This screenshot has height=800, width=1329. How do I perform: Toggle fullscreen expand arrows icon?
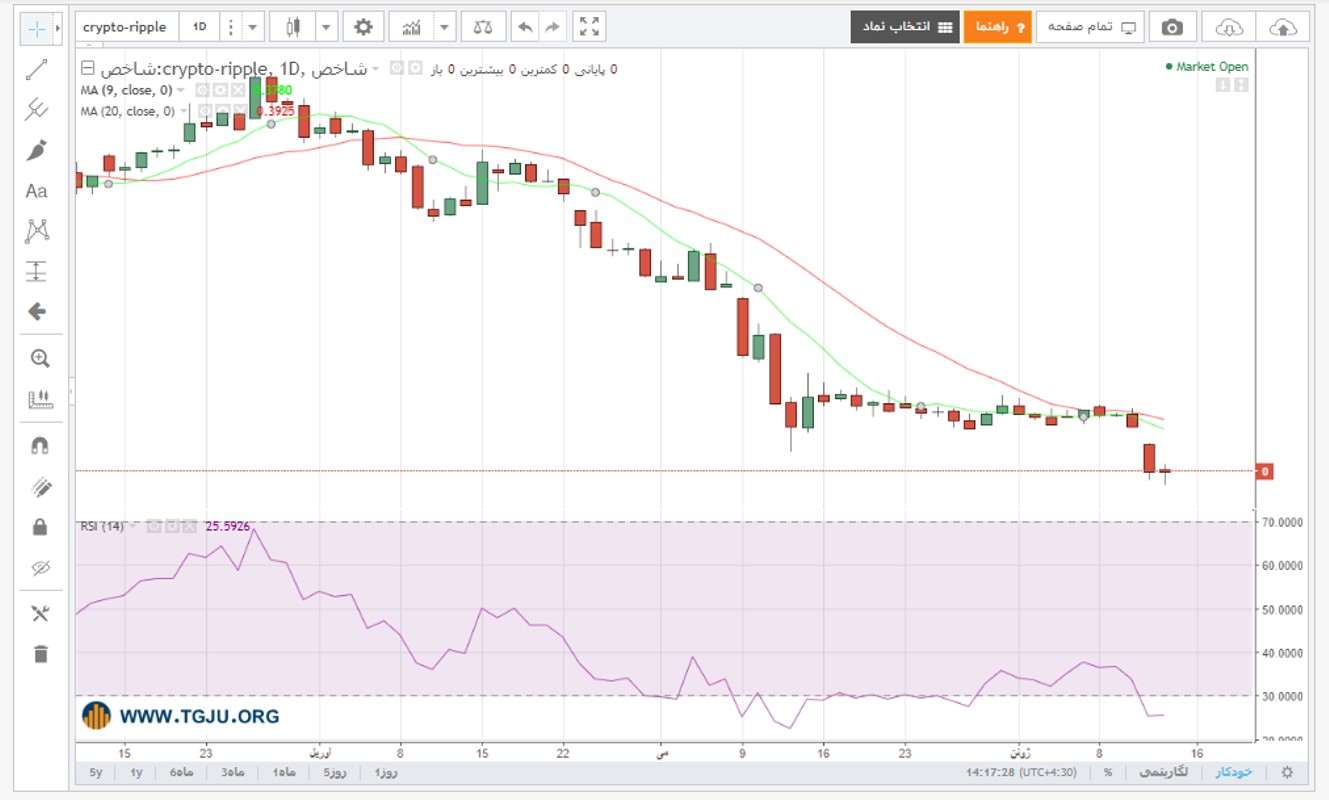click(590, 27)
